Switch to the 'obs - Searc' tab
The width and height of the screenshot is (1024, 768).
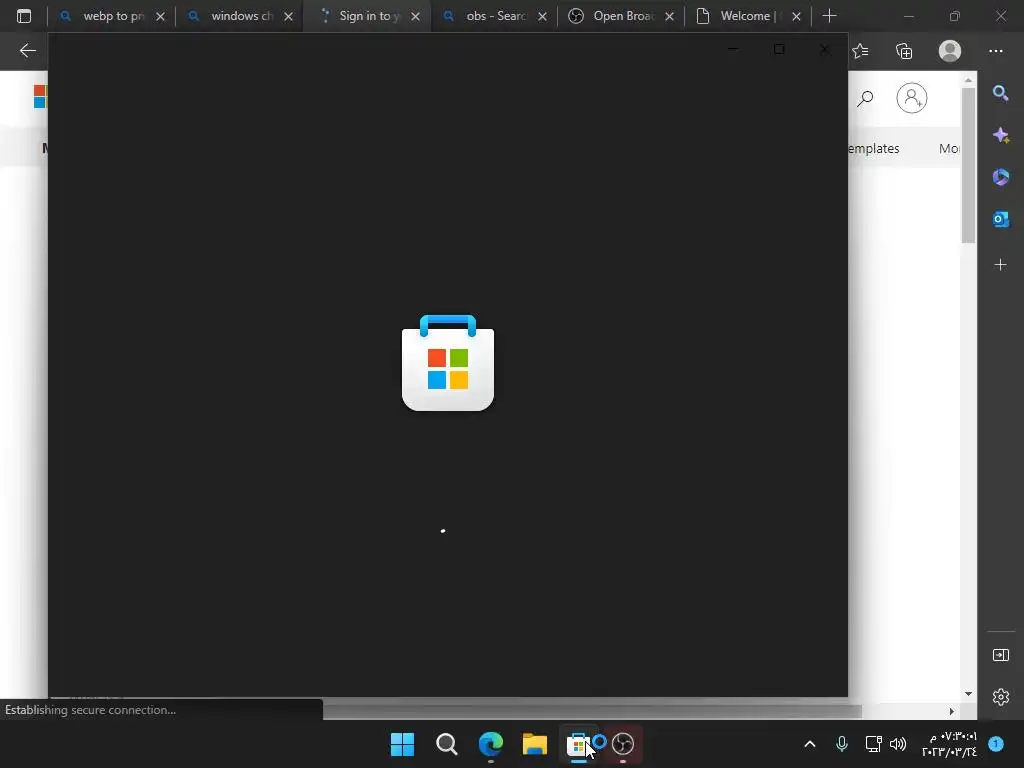coord(494,16)
